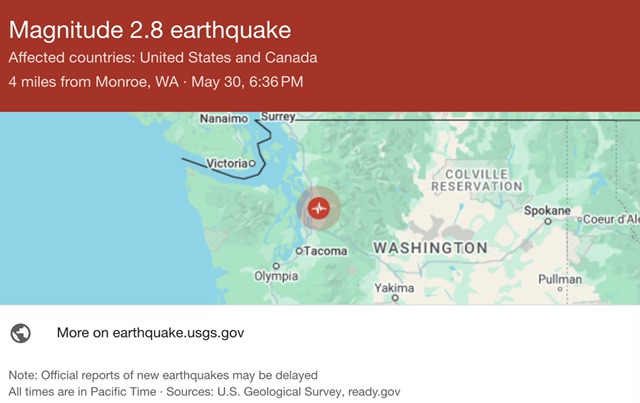Click the ready.gov source text
Screen dimensions: 640x403
pyautogui.click(x=374, y=391)
